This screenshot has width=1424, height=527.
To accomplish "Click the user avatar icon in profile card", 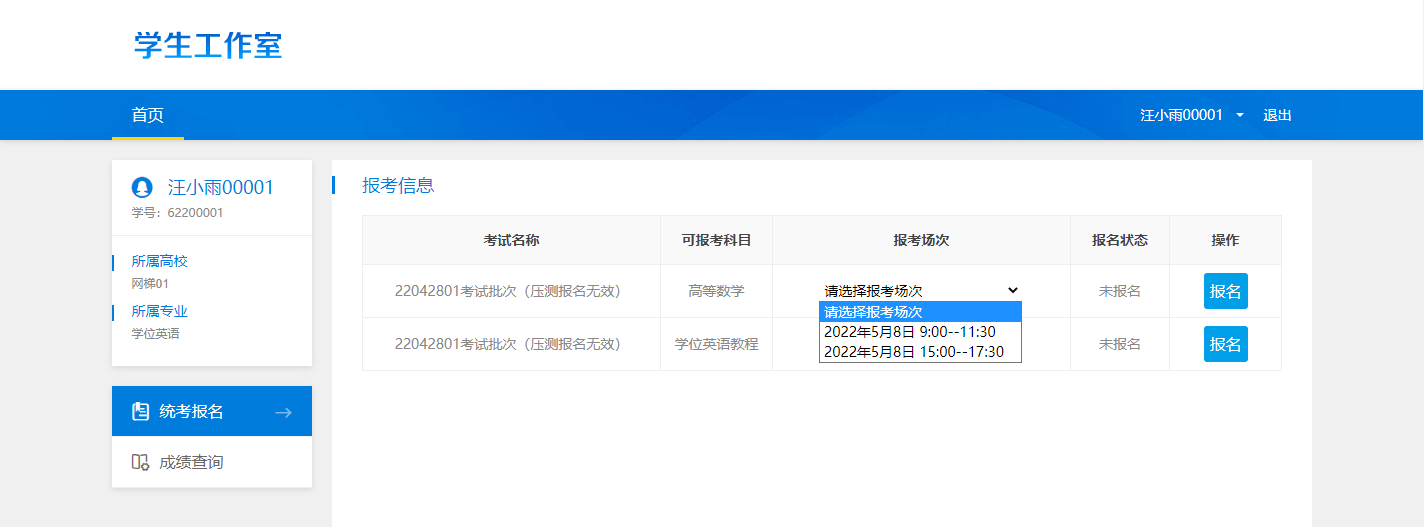I will coord(142,188).
